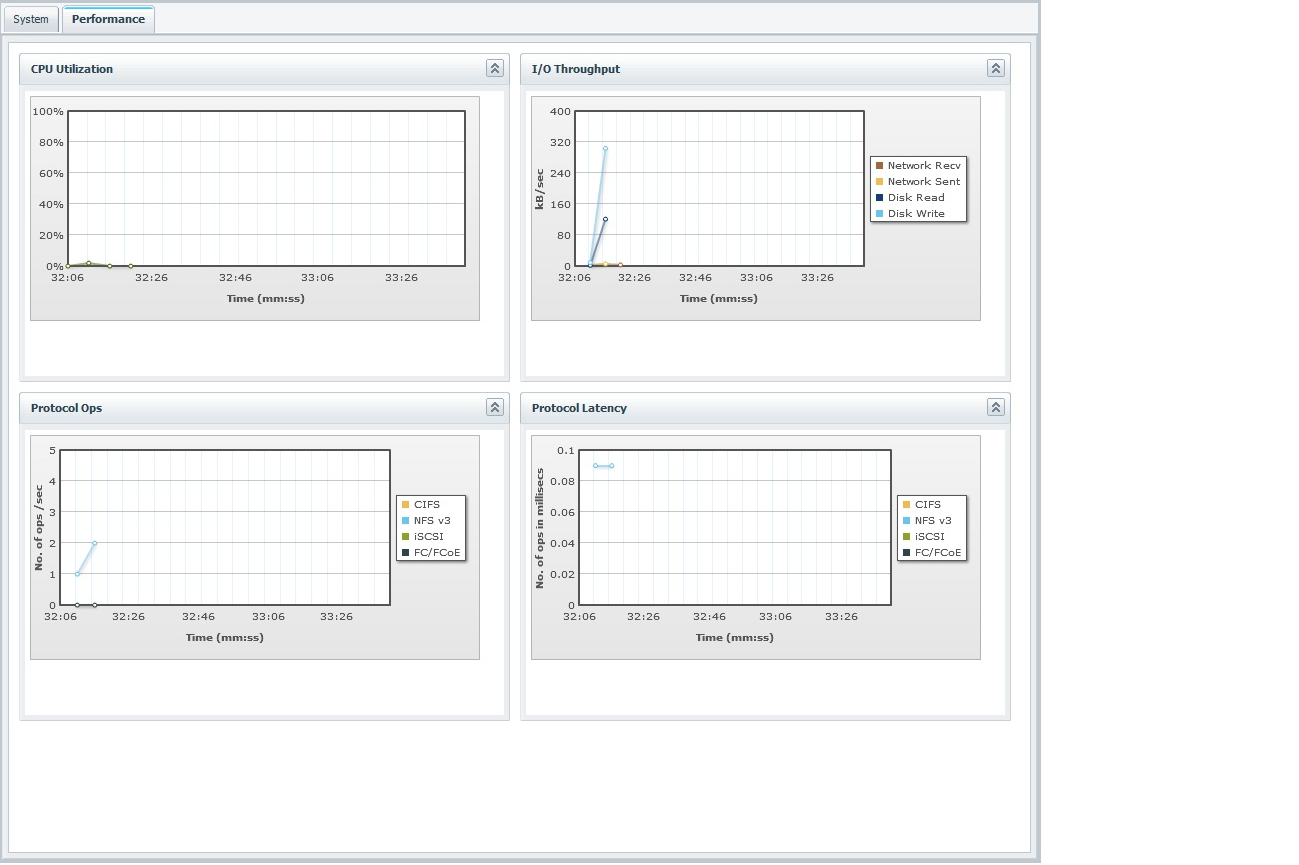
Task: Click iSCSI in Protocol Latency legend
Action: [928, 537]
